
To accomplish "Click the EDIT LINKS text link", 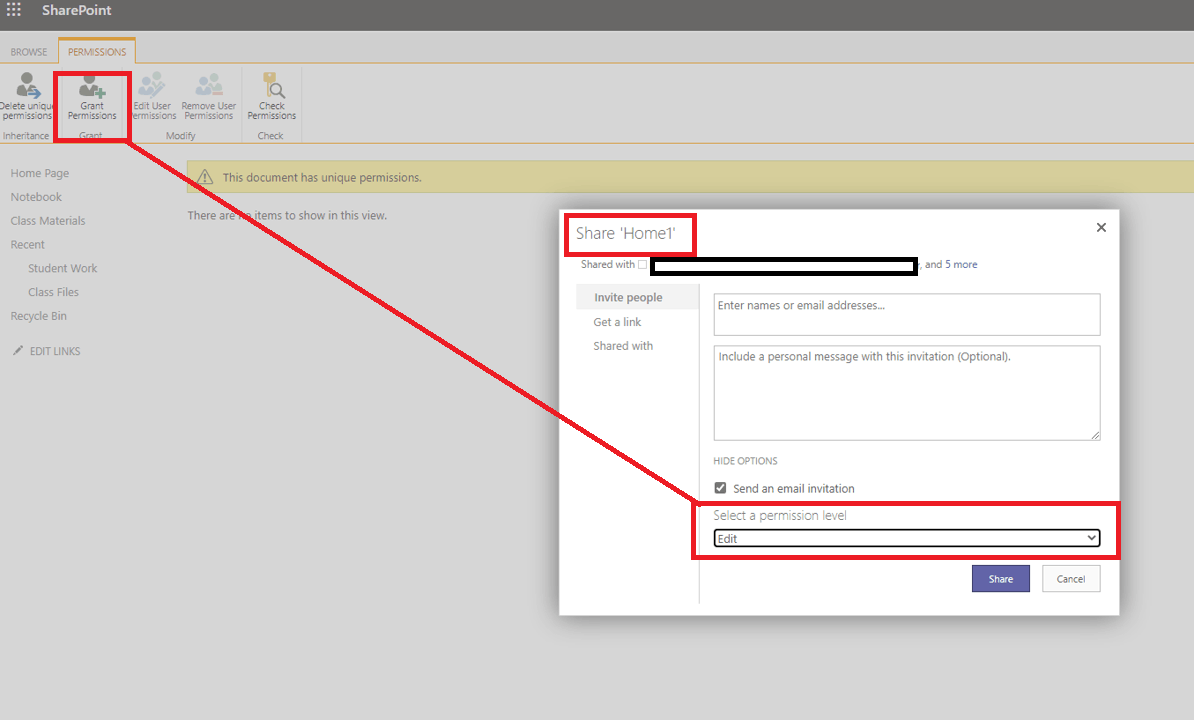I will tap(55, 351).
